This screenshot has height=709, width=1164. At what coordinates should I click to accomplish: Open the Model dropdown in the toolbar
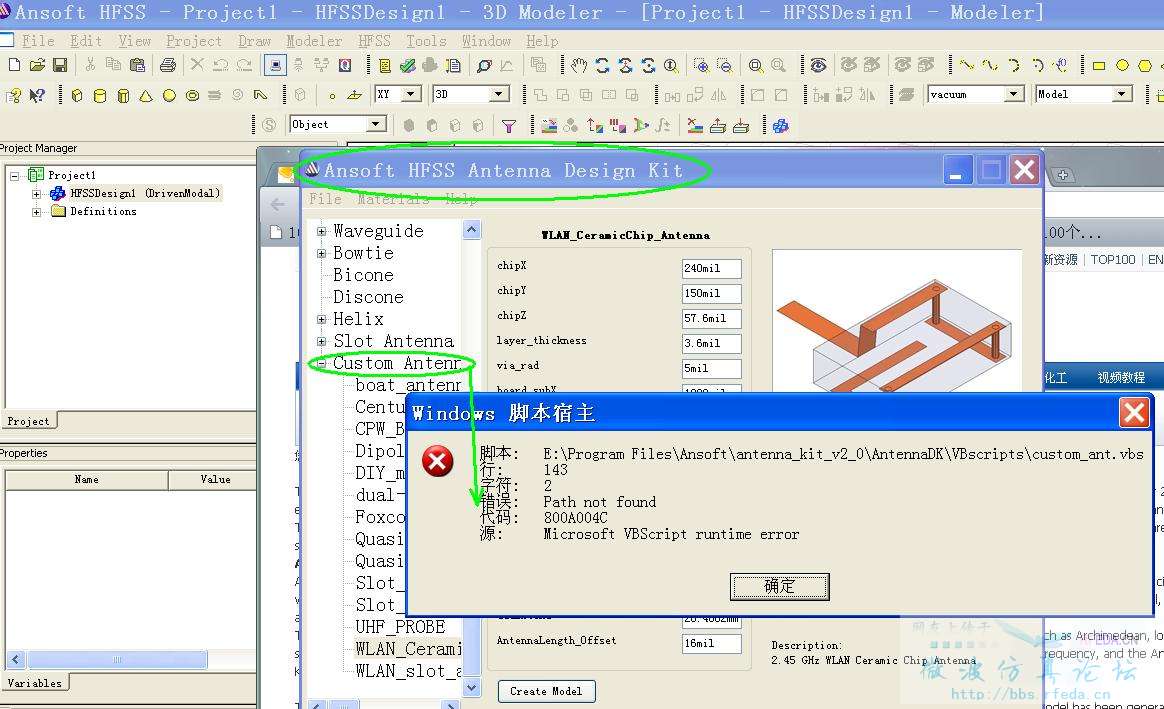pyautogui.click(x=1122, y=94)
